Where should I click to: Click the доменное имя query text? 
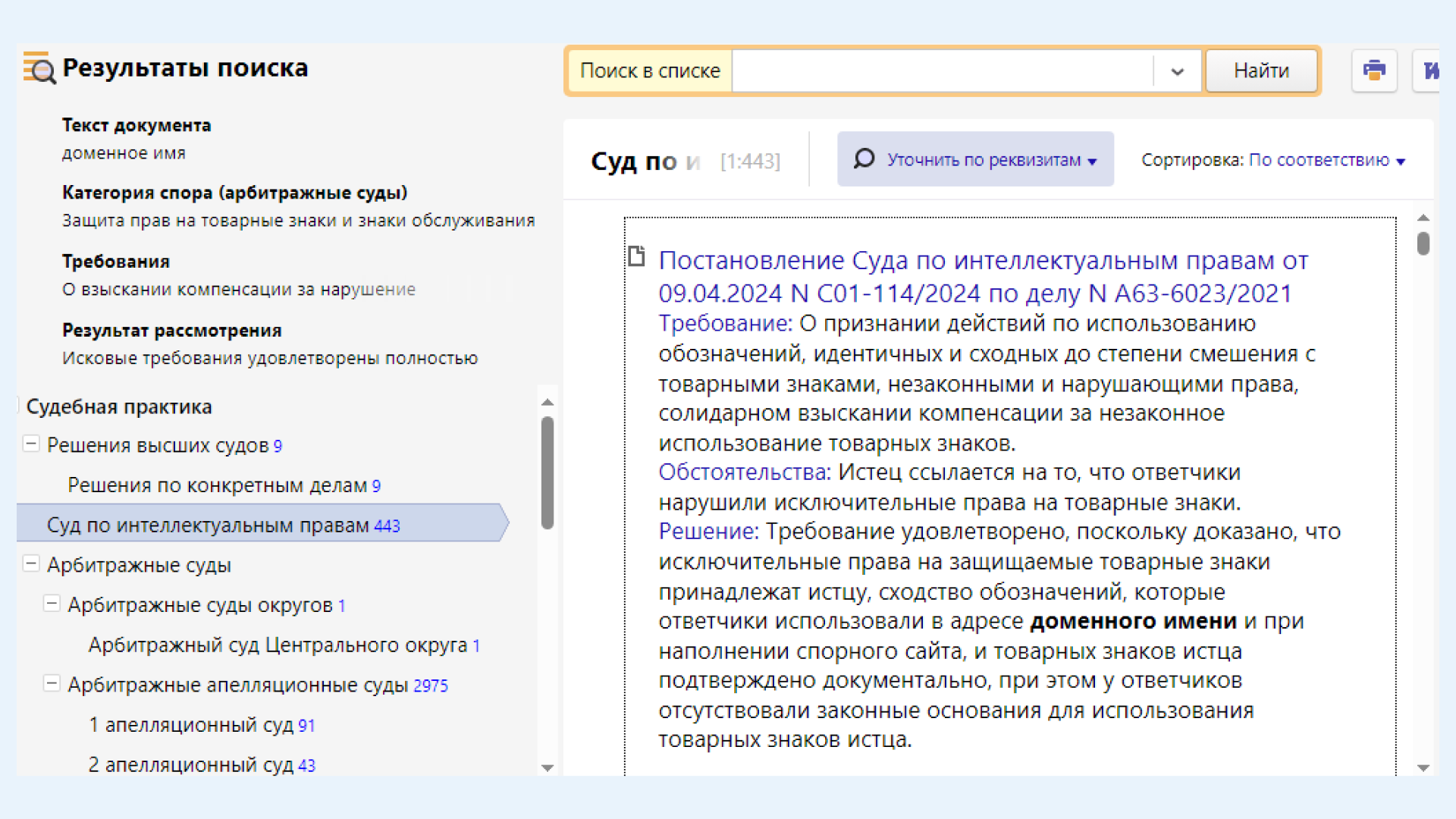pos(124,153)
